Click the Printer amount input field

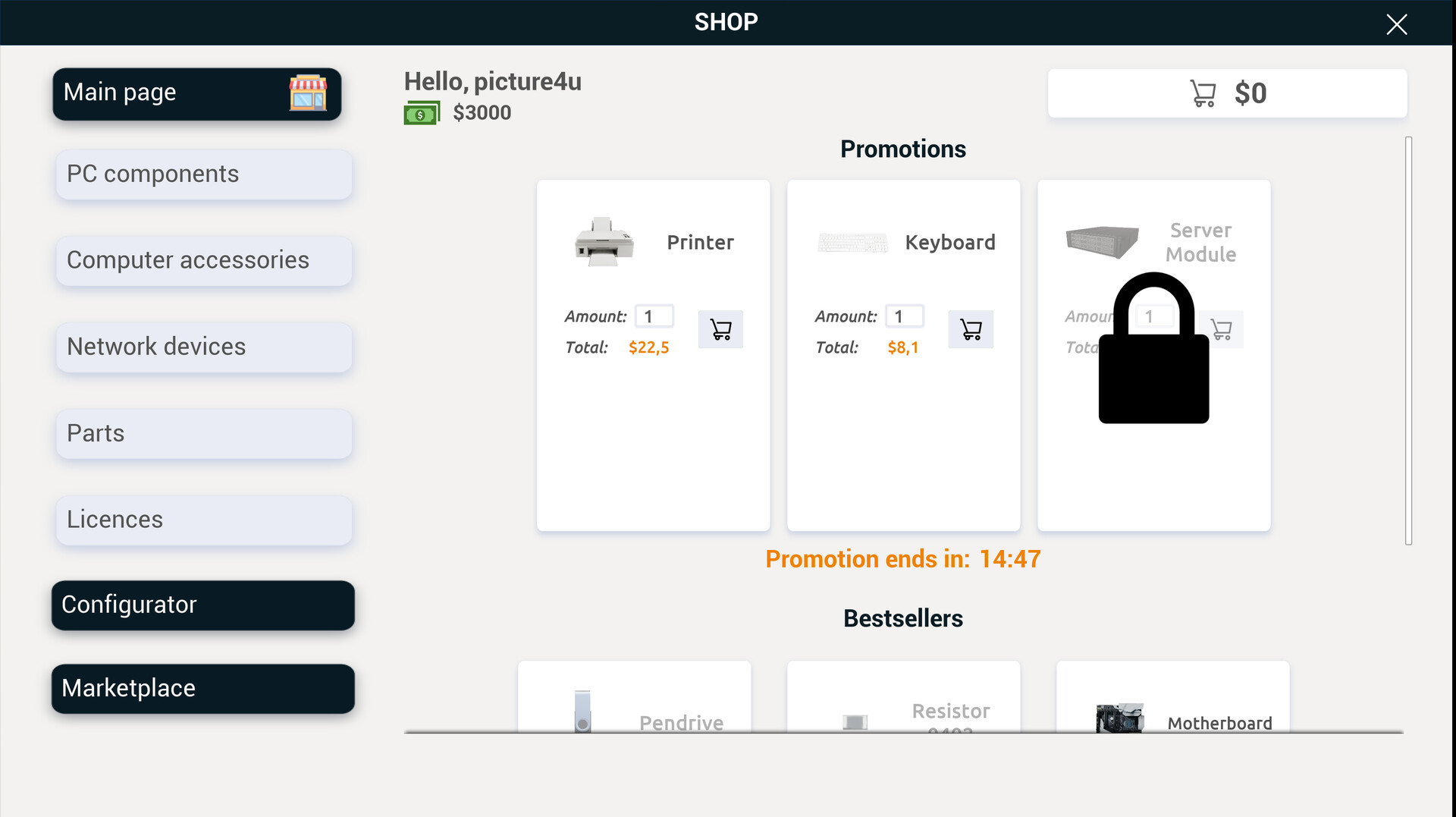point(654,316)
